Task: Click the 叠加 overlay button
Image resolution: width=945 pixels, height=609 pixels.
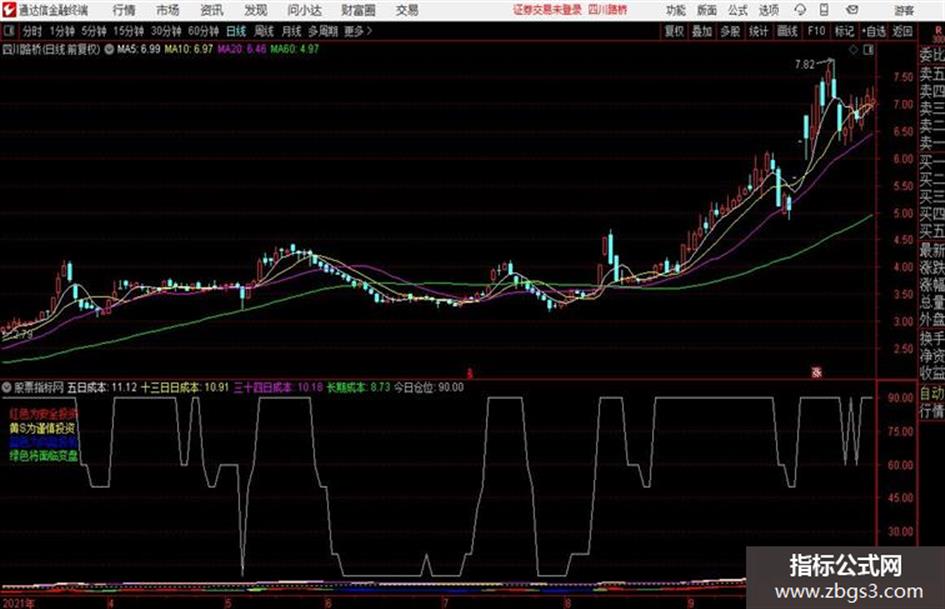Action: point(702,31)
